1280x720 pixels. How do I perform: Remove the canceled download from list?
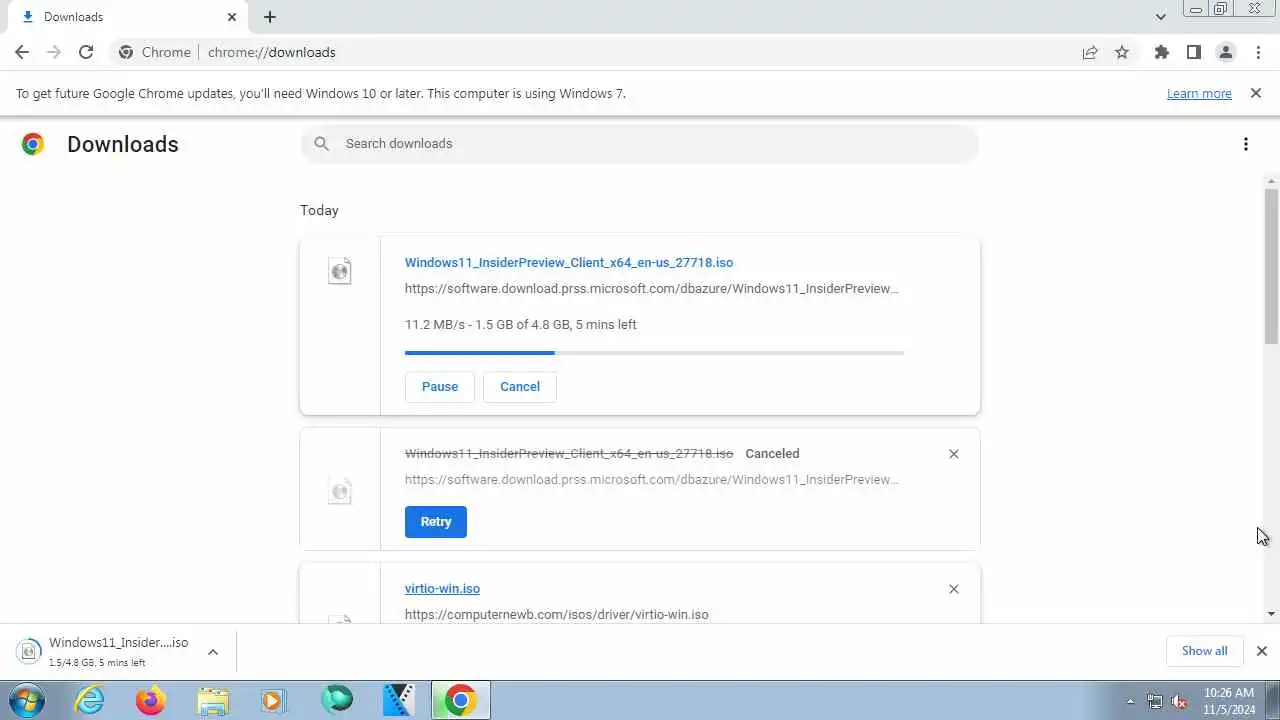(954, 454)
